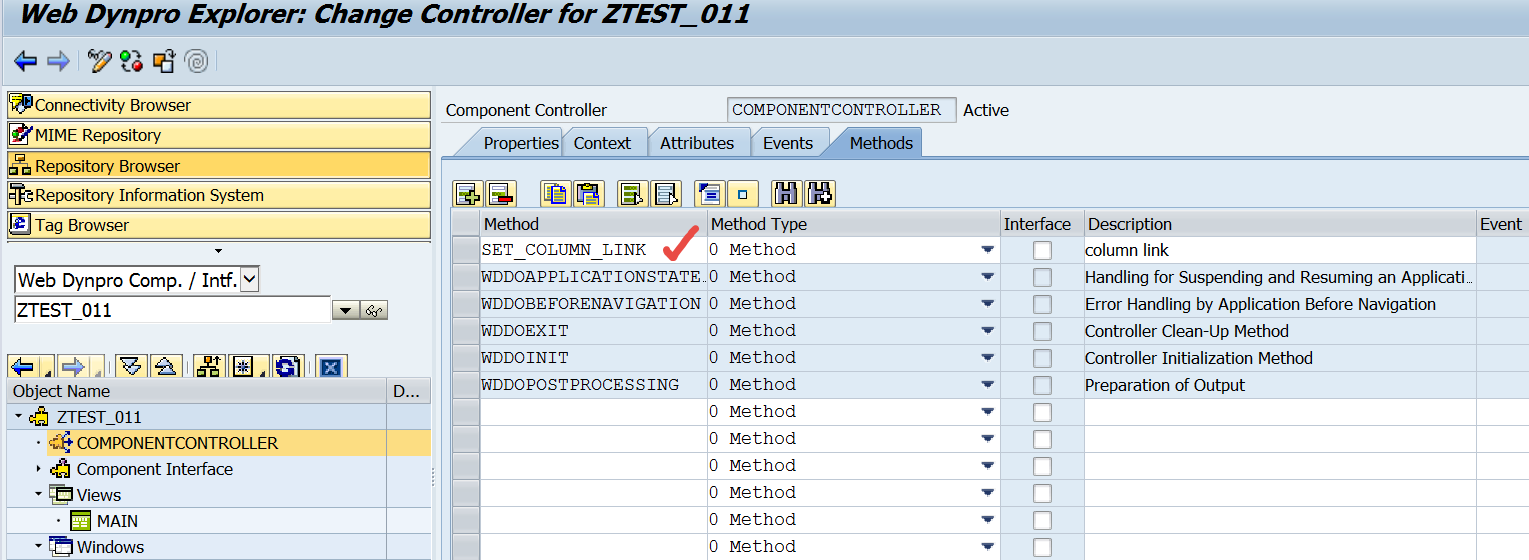Switch to the Context tab
Image resolution: width=1529 pixels, height=560 pixels.
click(x=602, y=143)
